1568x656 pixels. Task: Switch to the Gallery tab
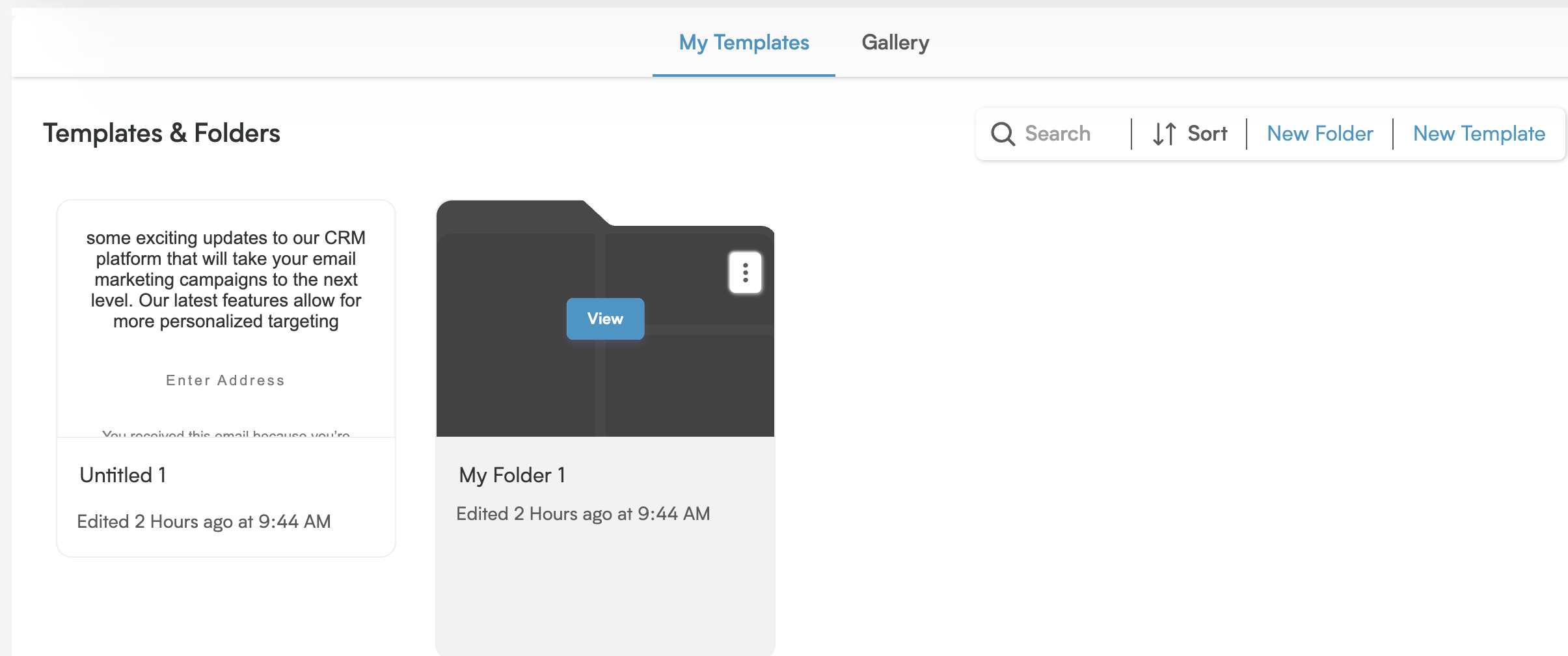click(895, 43)
